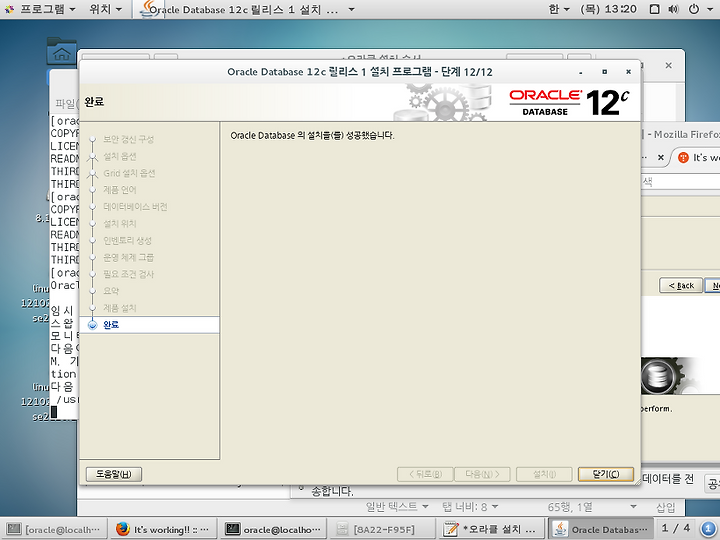The height and width of the screenshot is (540, 720).
Task: Switch to Oracle Databas taskbar entry
Action: point(602,529)
